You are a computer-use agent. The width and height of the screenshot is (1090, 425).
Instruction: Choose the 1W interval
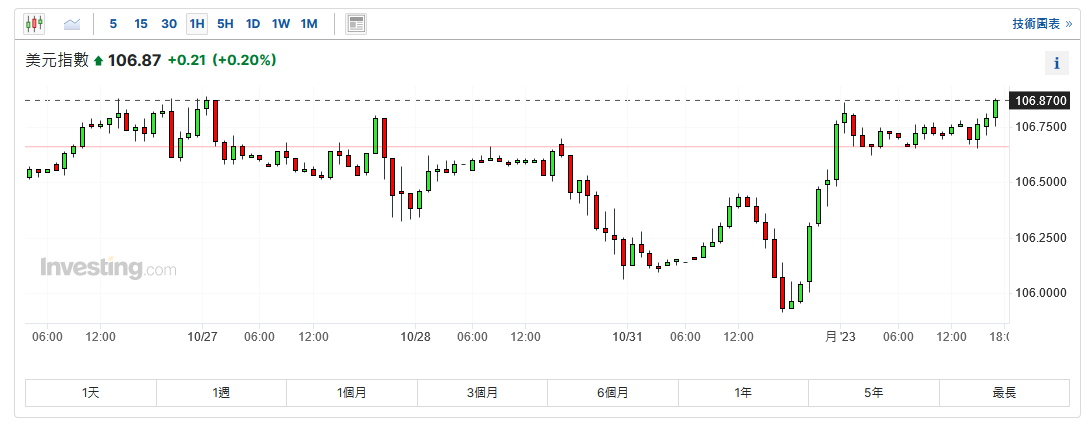point(281,23)
